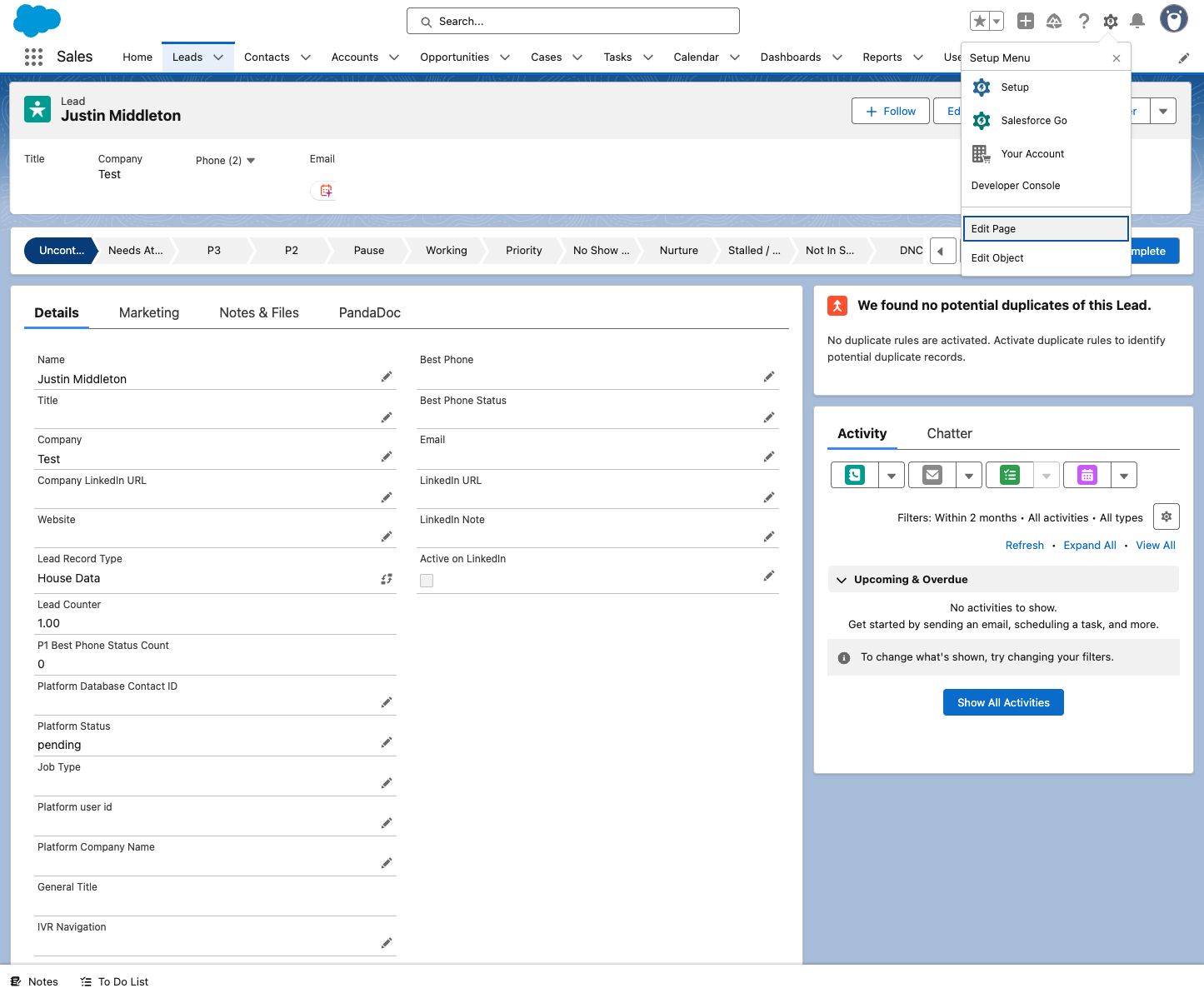Click the email activity icon under Email header
This screenshot has width=1204, height=998.
[326, 191]
